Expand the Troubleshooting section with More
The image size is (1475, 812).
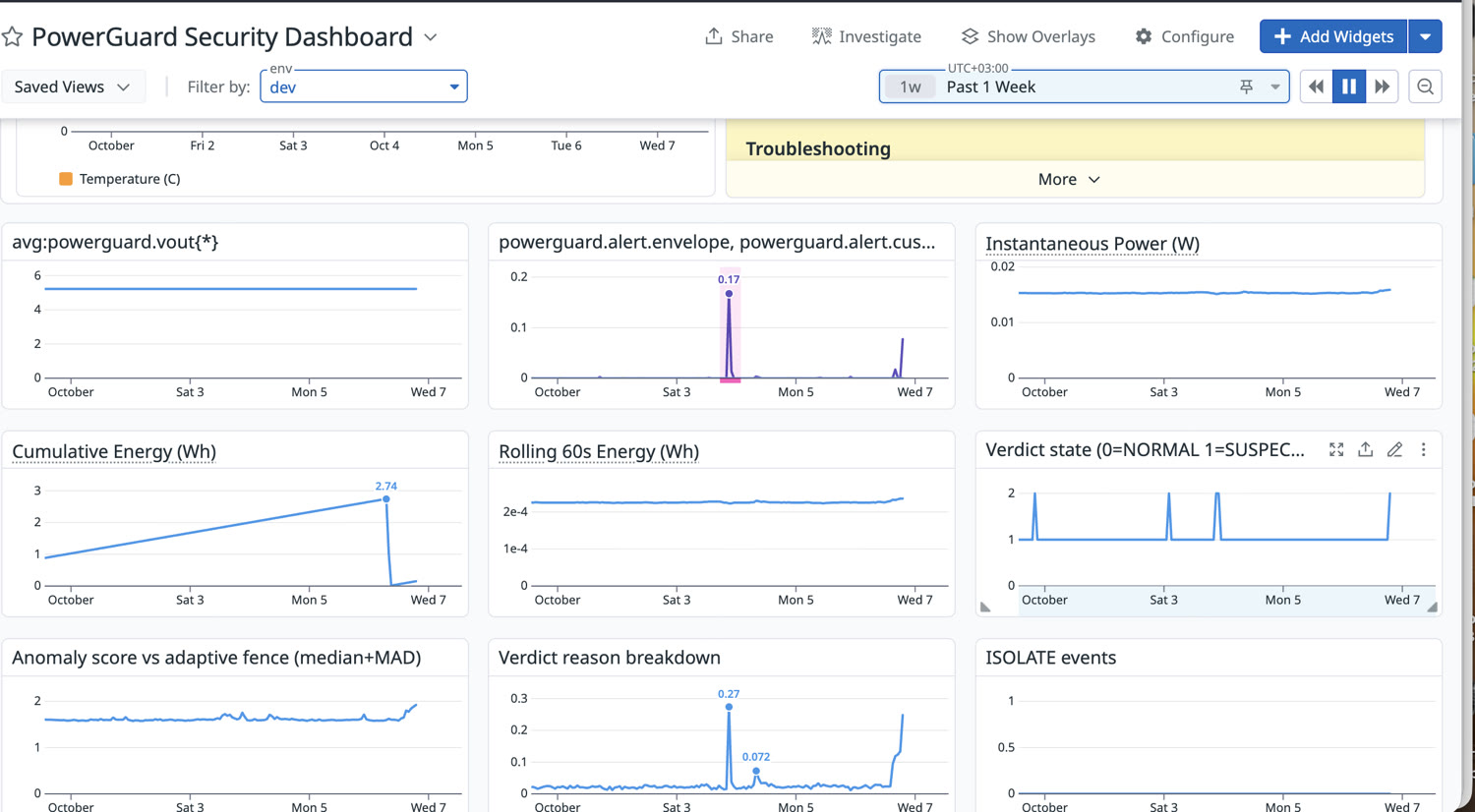click(x=1069, y=179)
